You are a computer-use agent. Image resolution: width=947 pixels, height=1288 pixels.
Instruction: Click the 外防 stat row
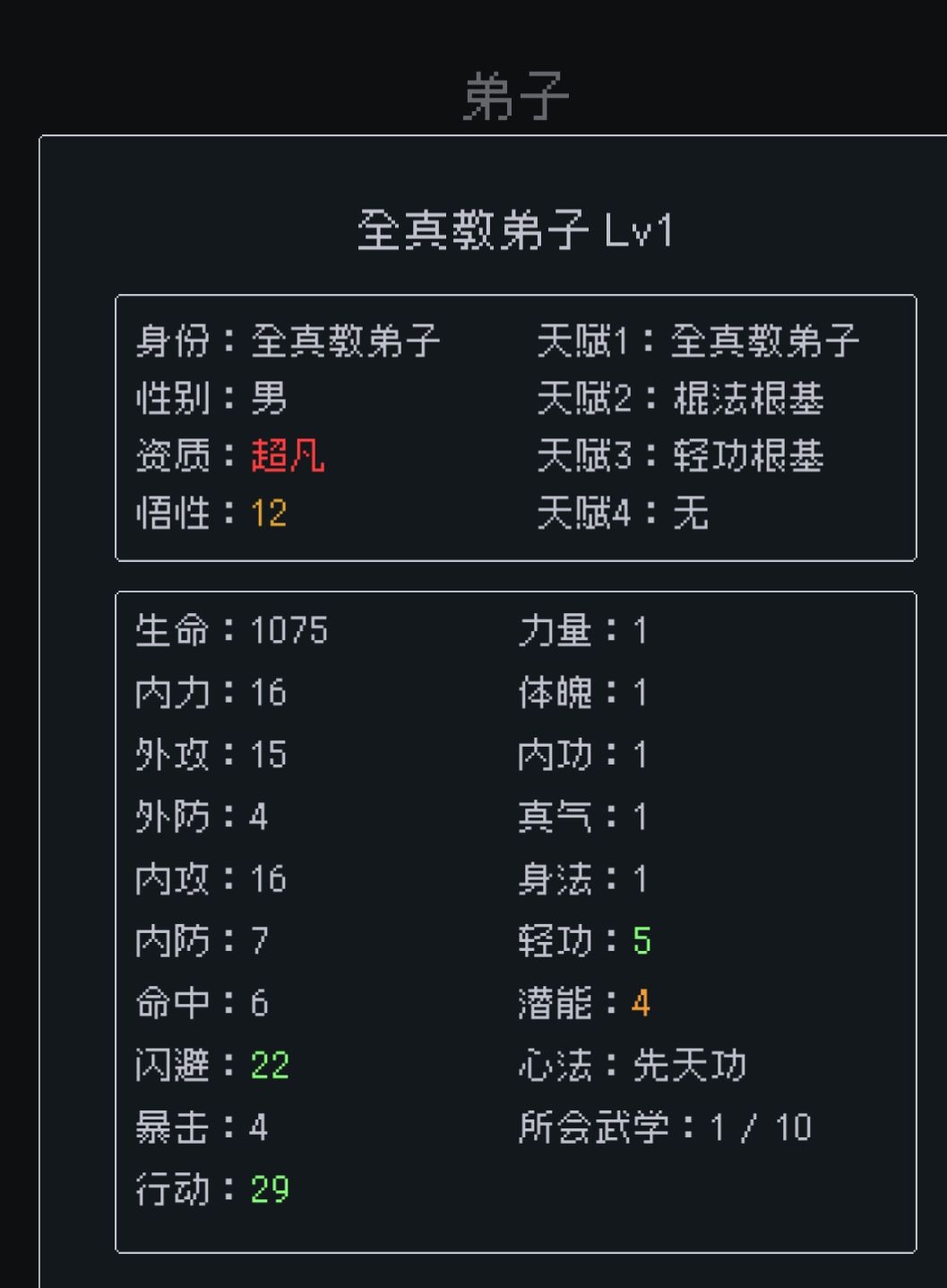click(x=202, y=817)
